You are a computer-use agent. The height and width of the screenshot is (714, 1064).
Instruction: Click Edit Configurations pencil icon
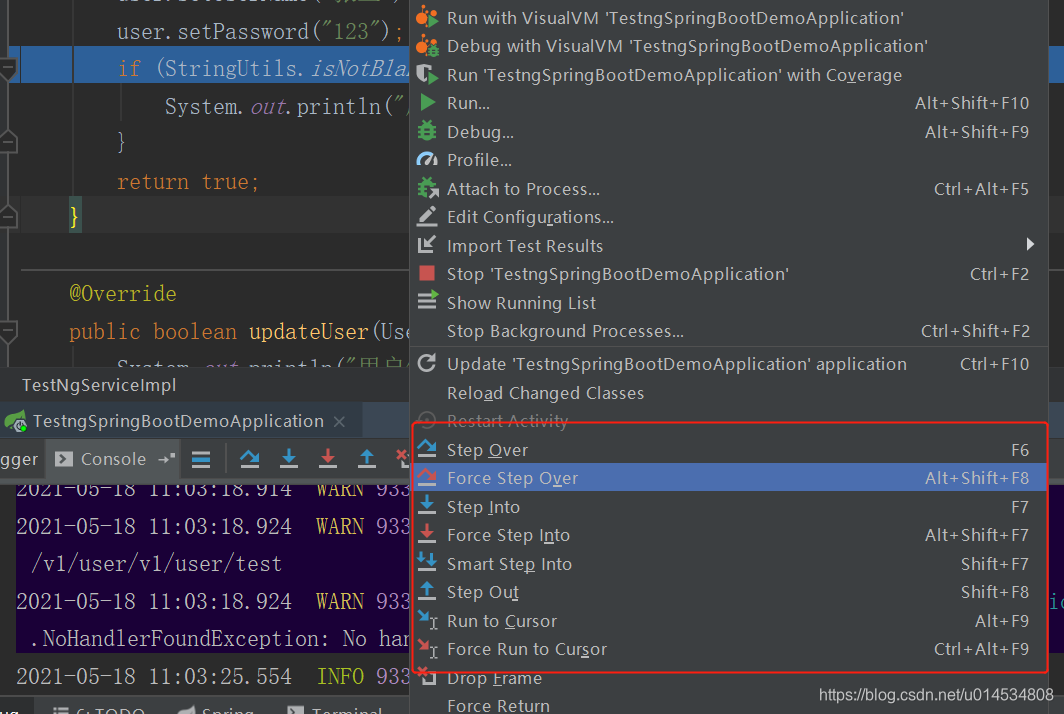(x=428, y=217)
